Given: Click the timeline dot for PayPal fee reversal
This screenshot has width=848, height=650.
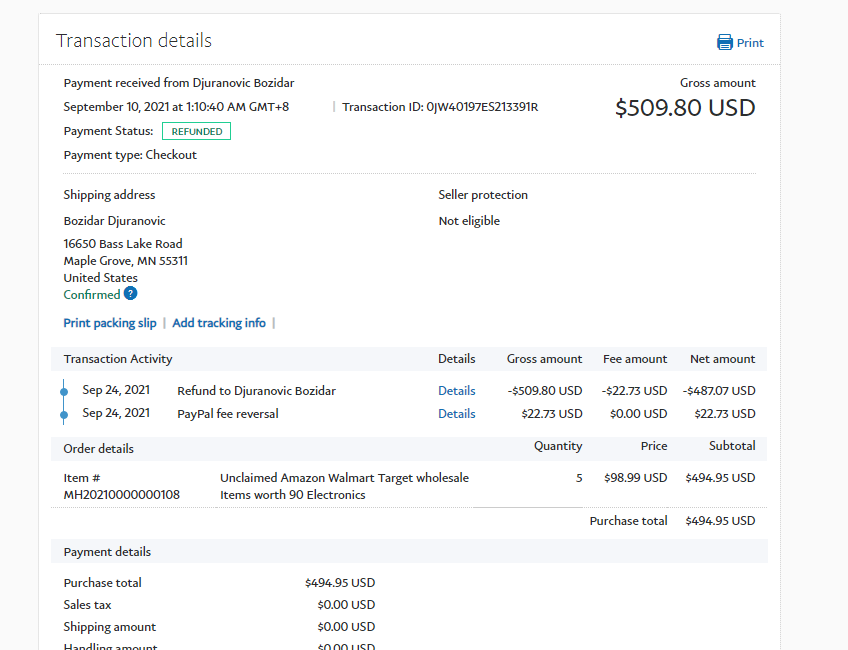Looking at the screenshot, I should tap(65, 414).
